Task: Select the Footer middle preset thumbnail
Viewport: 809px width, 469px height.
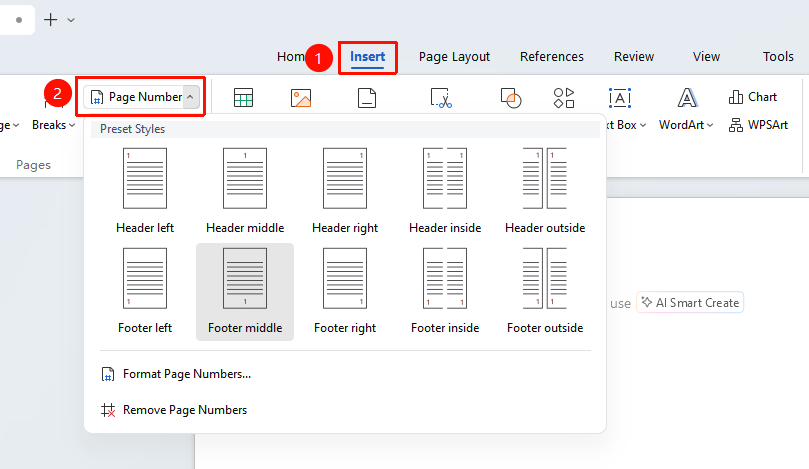Action: pos(245,279)
